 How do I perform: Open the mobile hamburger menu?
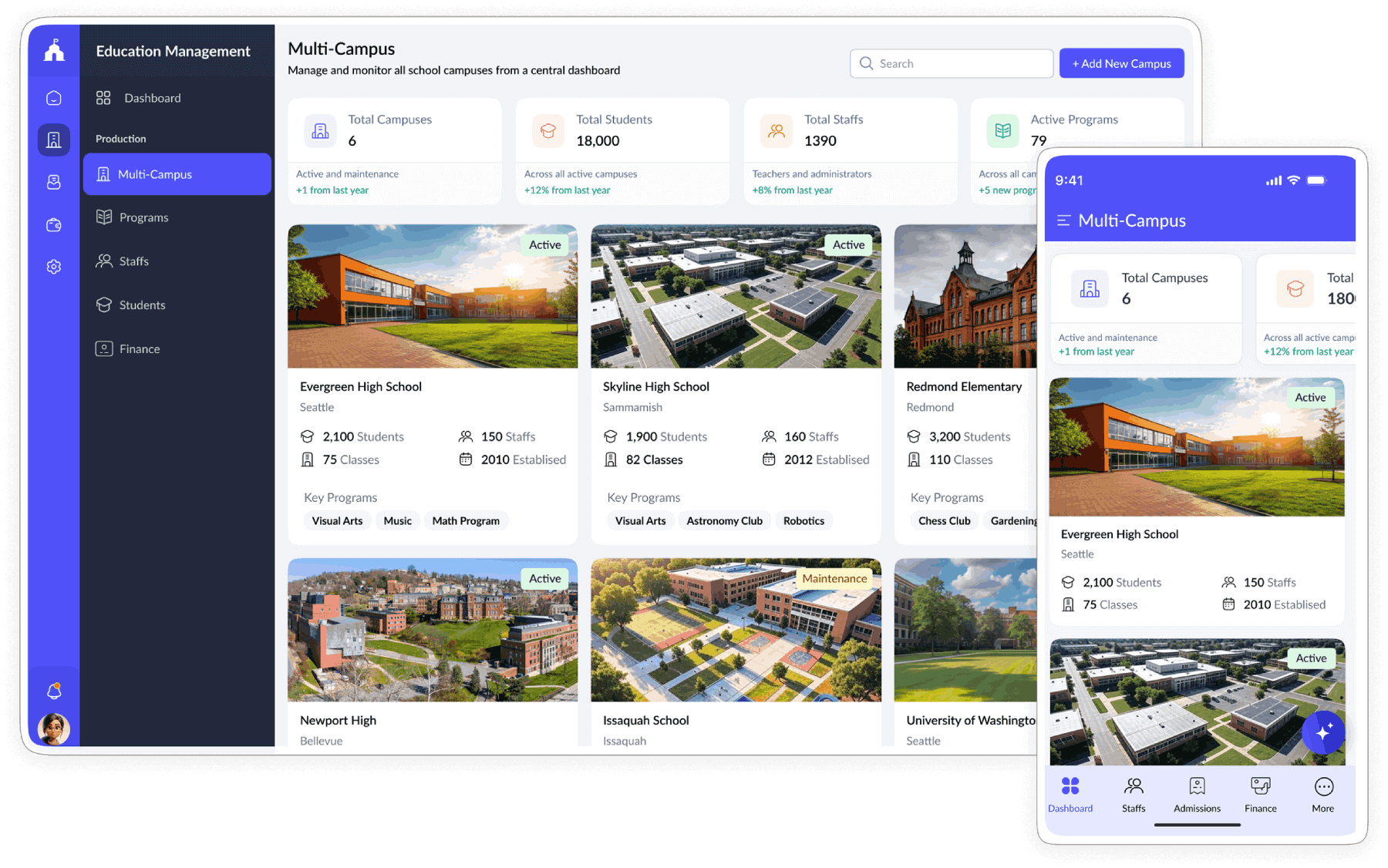pyautogui.click(x=1064, y=220)
